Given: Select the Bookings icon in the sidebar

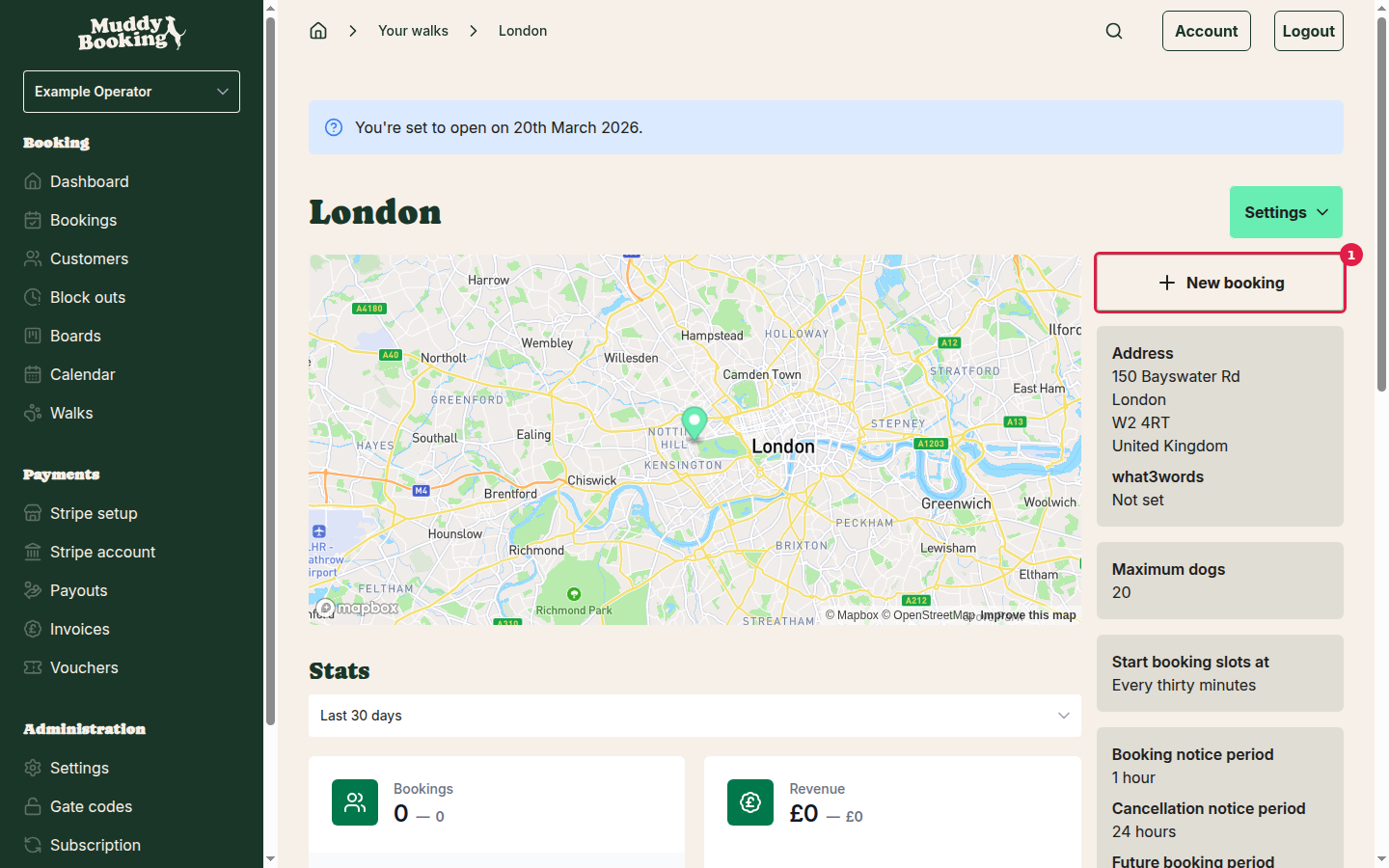Looking at the screenshot, I should pos(34,220).
